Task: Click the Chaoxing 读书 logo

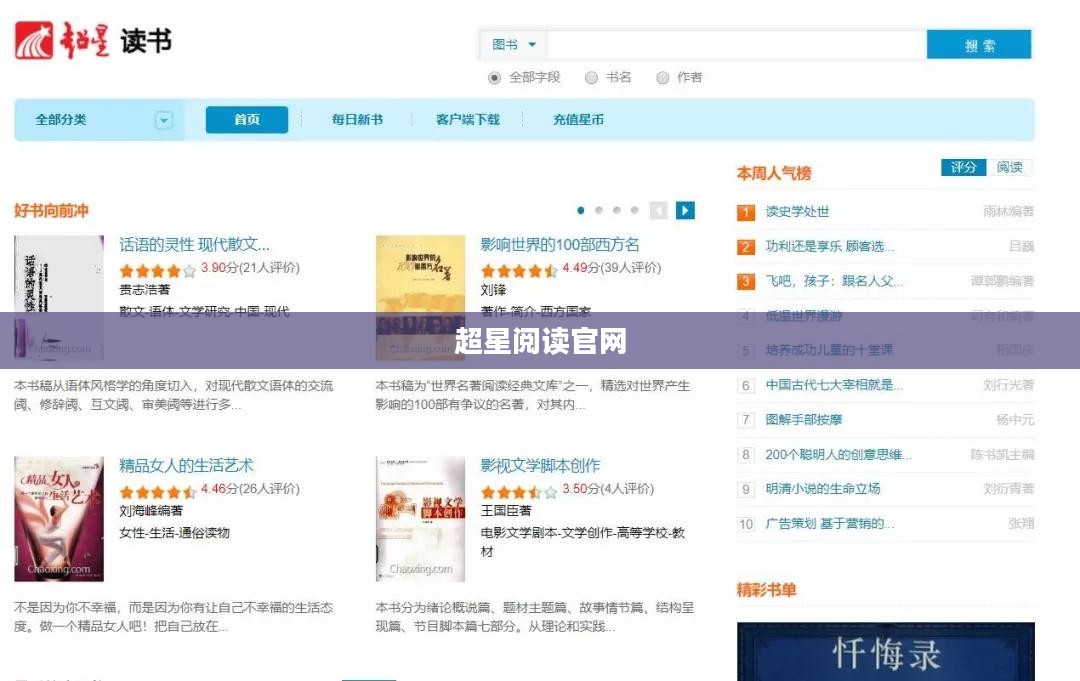Action: [93, 40]
